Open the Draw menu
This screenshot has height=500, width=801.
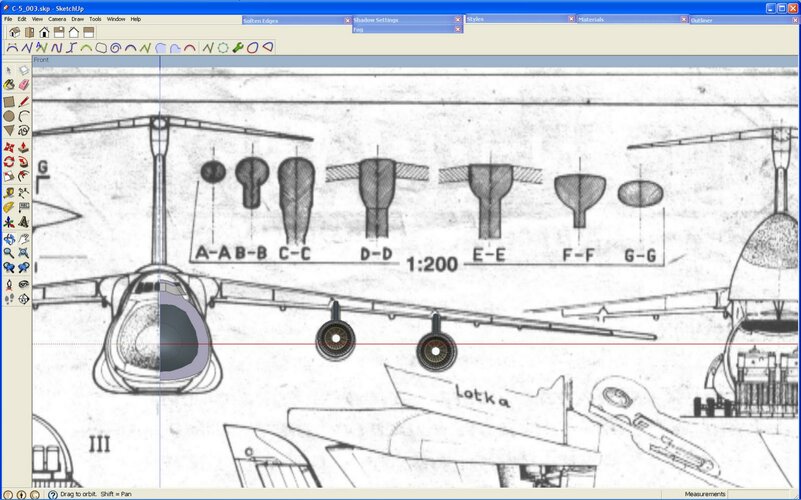click(78, 19)
